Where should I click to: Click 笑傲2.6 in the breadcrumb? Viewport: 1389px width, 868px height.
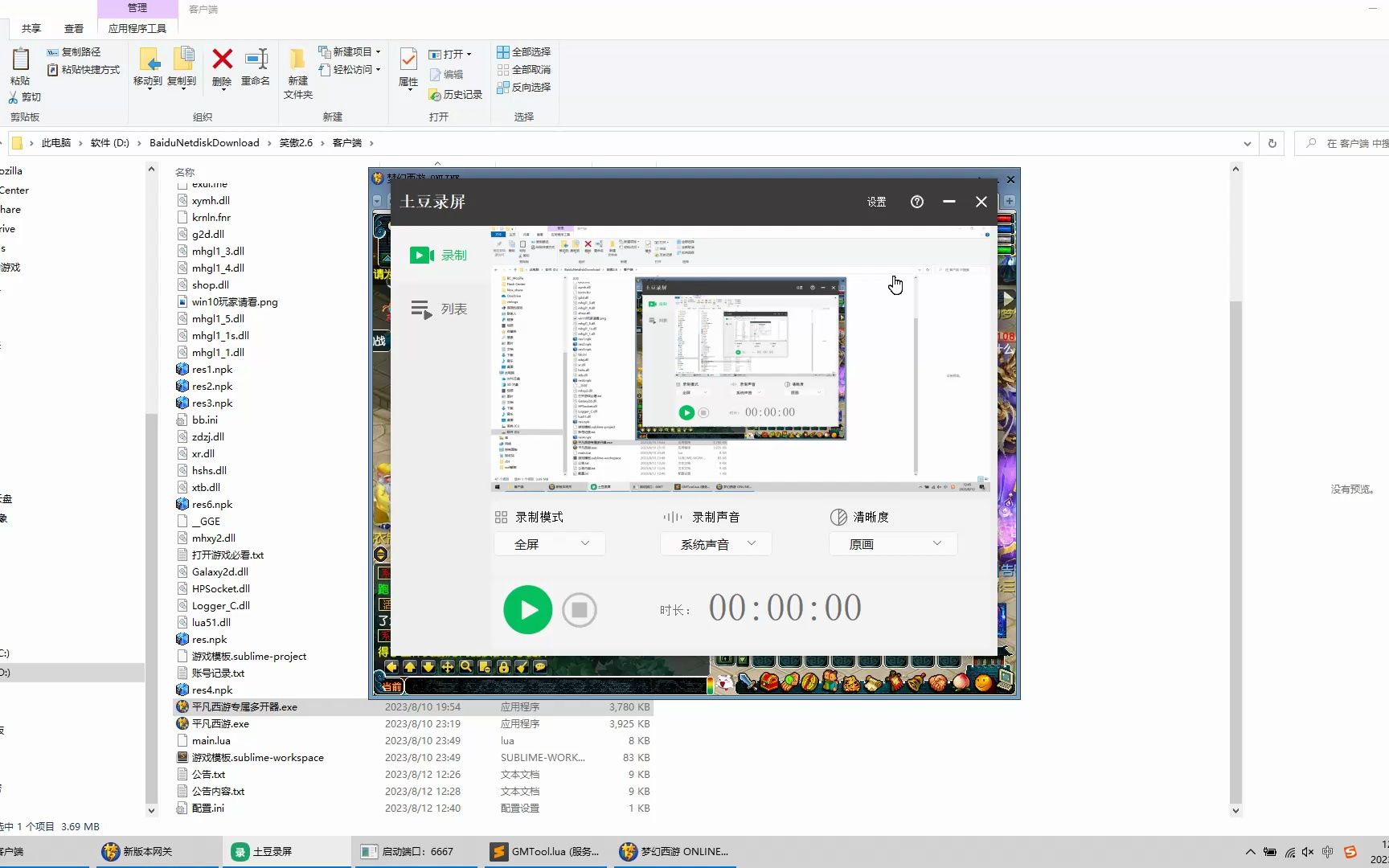pyautogui.click(x=296, y=143)
